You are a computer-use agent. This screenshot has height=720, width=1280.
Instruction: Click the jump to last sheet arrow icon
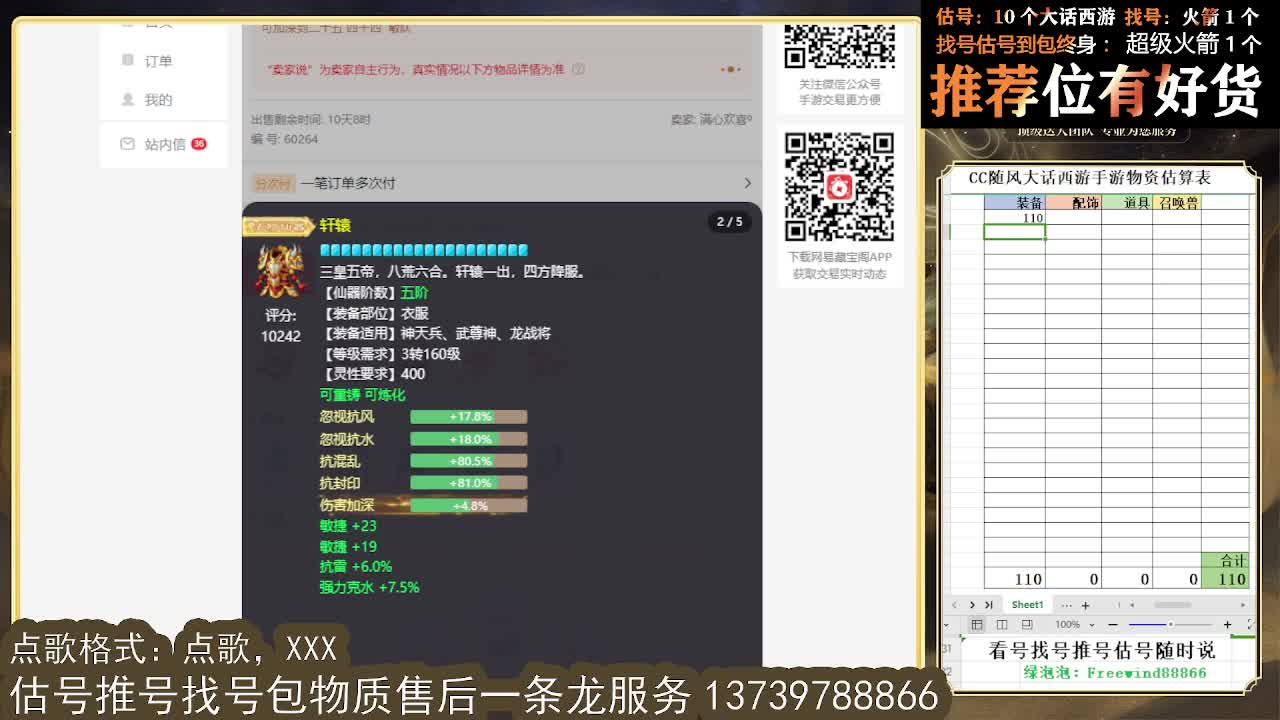[989, 605]
